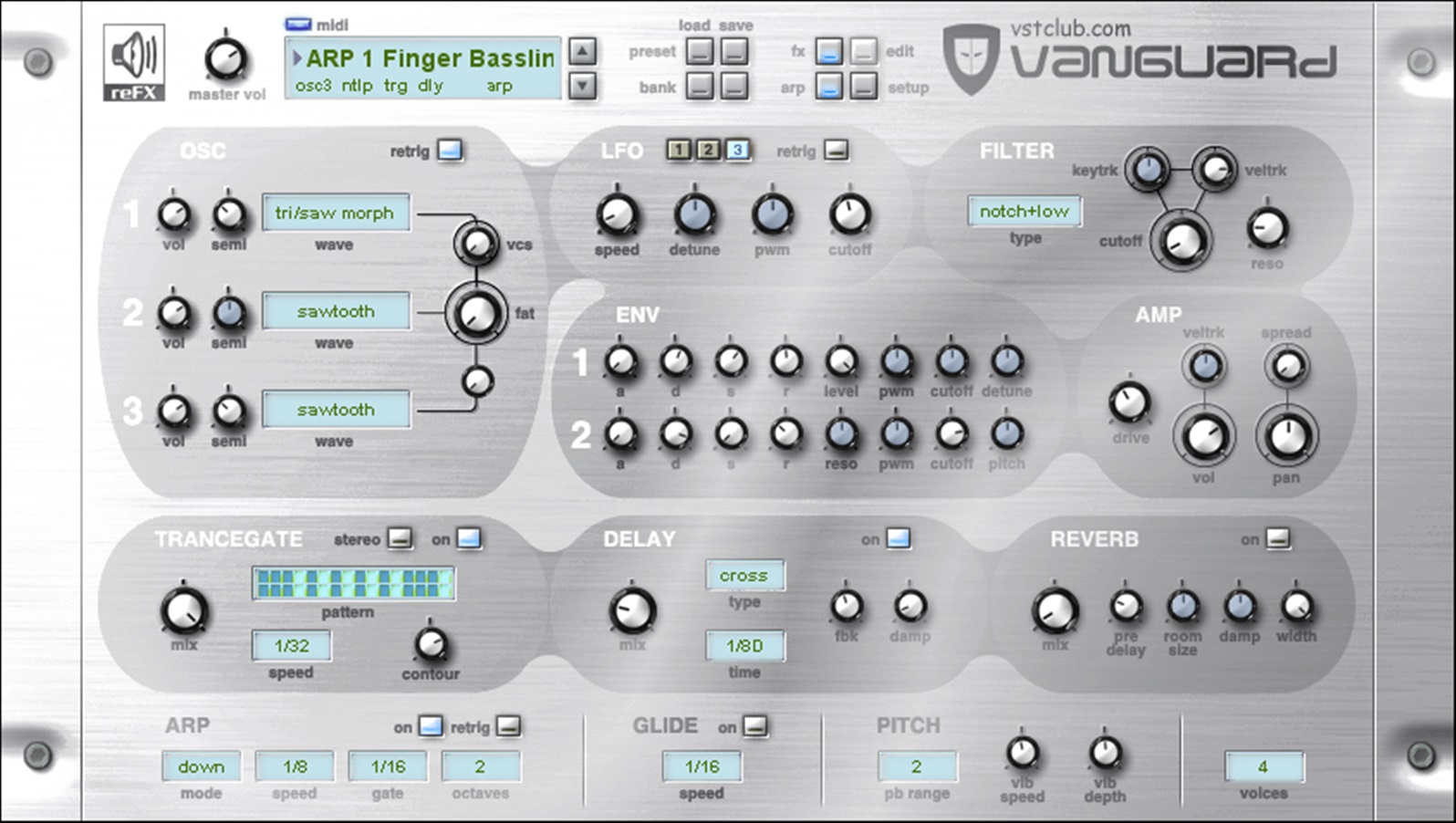
Task: Click the vib speed knob
Action: pyautogui.click(x=1022, y=753)
